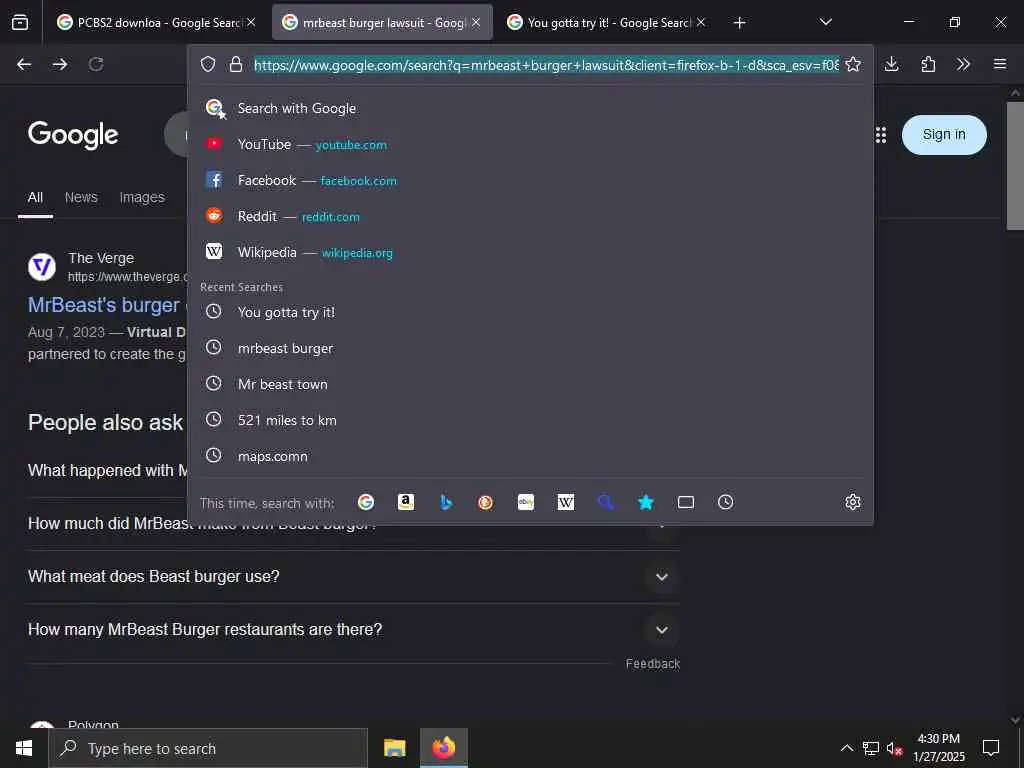Open the search-with-magnifier engine icon

click(605, 502)
